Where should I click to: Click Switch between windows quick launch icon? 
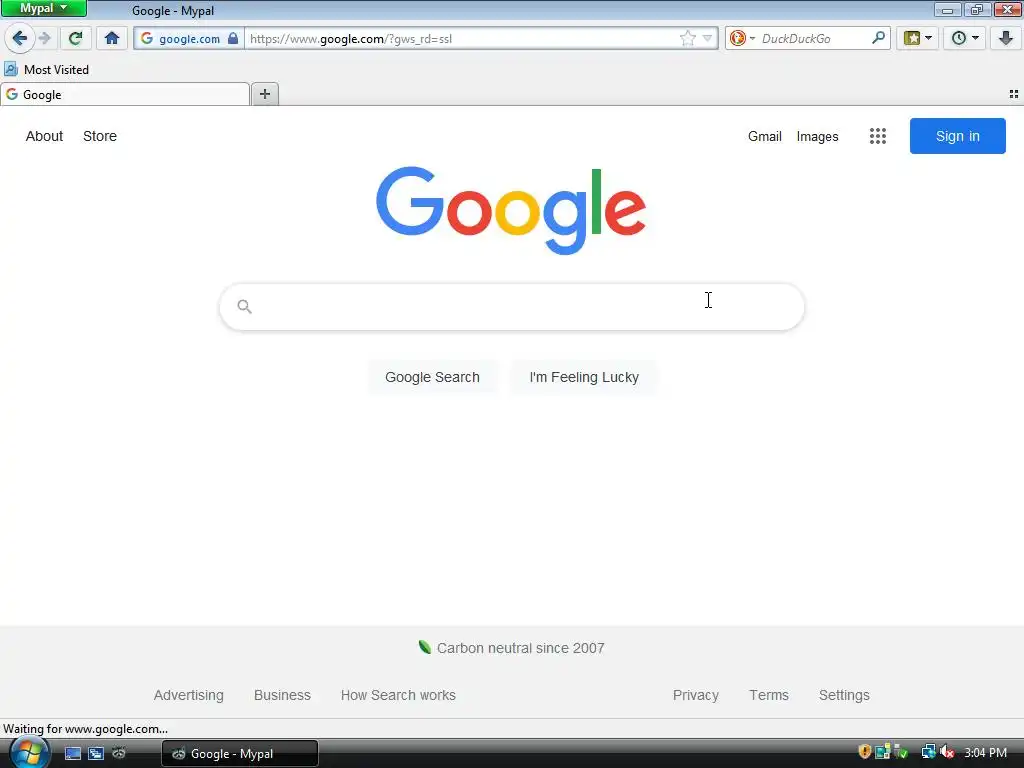(96, 753)
